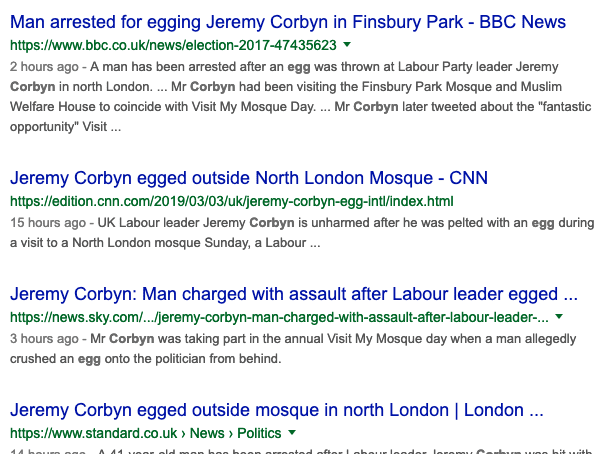Click the CNN snippet about Corbyn being unharmed
Screen dimensions: 615x454
coord(302,233)
